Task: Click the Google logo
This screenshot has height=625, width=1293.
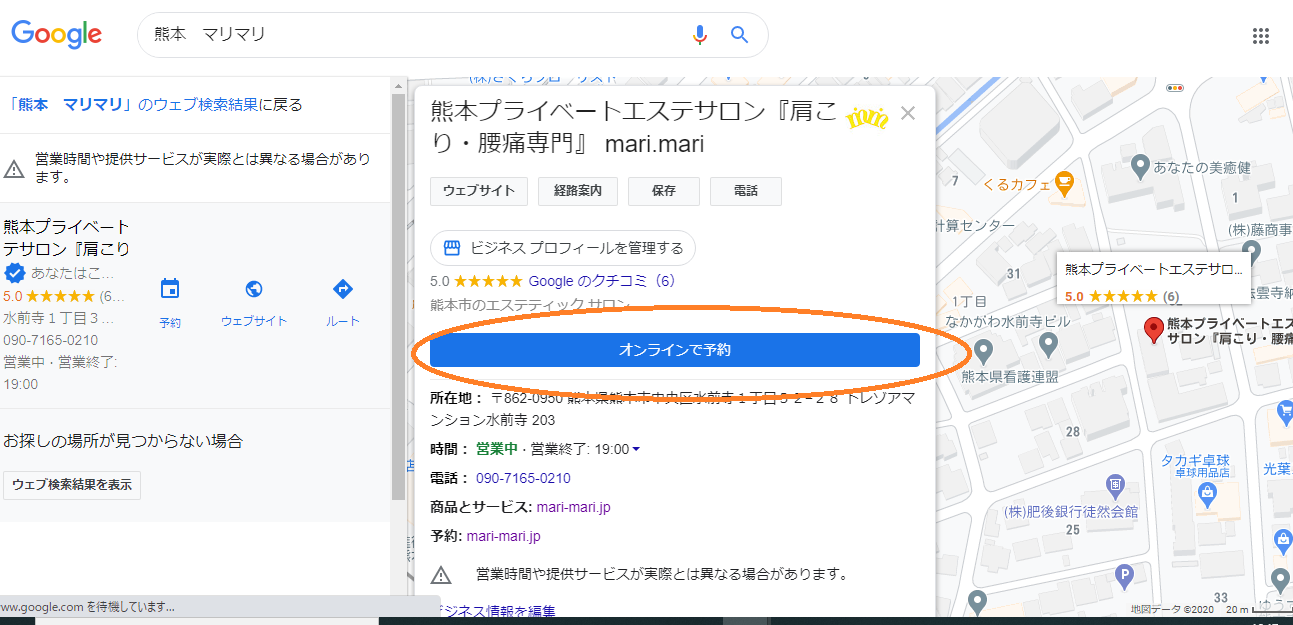Action: coord(57,34)
